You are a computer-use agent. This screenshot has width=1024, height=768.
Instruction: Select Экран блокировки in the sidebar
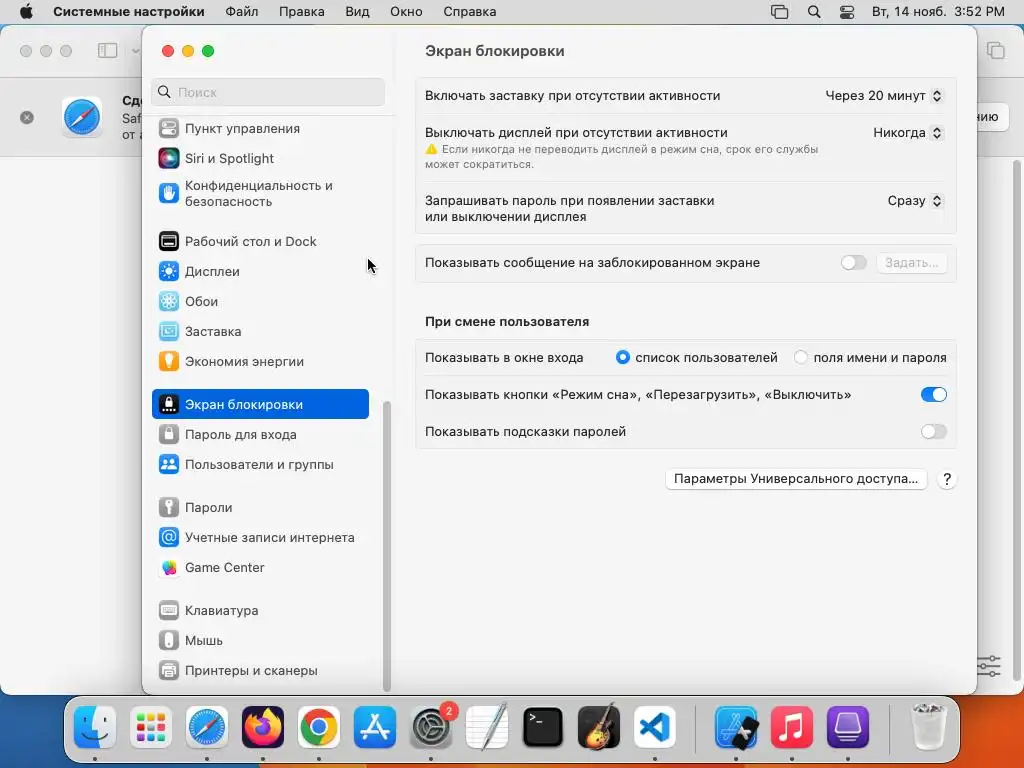[x=260, y=404]
